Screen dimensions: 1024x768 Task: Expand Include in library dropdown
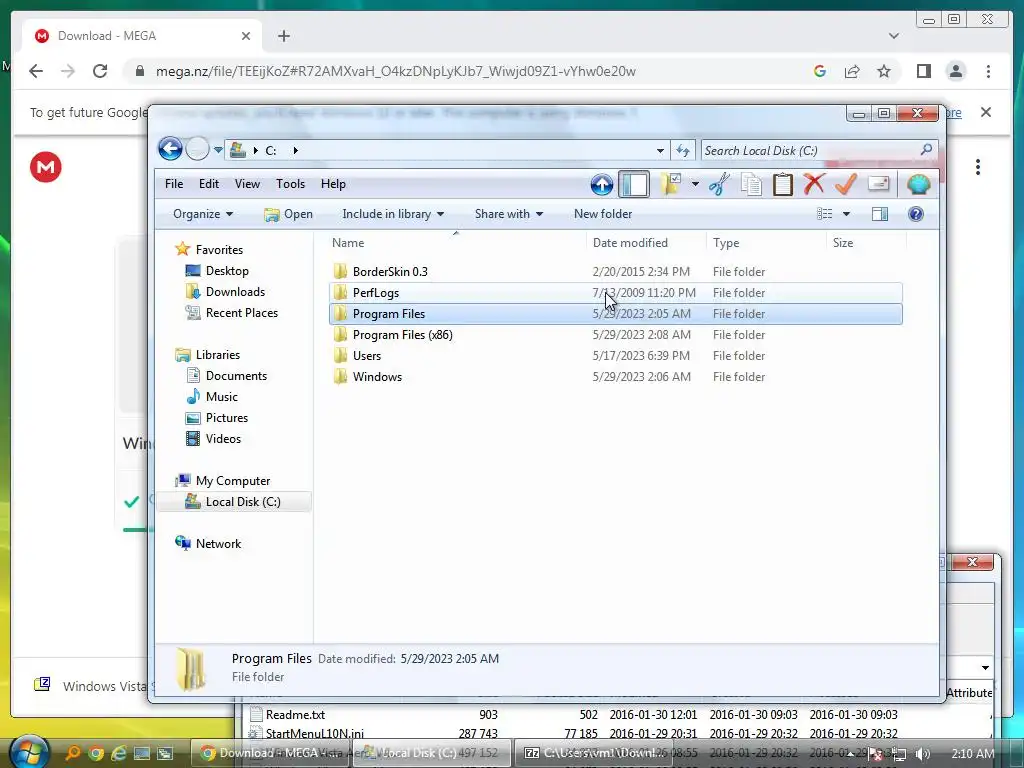392,214
